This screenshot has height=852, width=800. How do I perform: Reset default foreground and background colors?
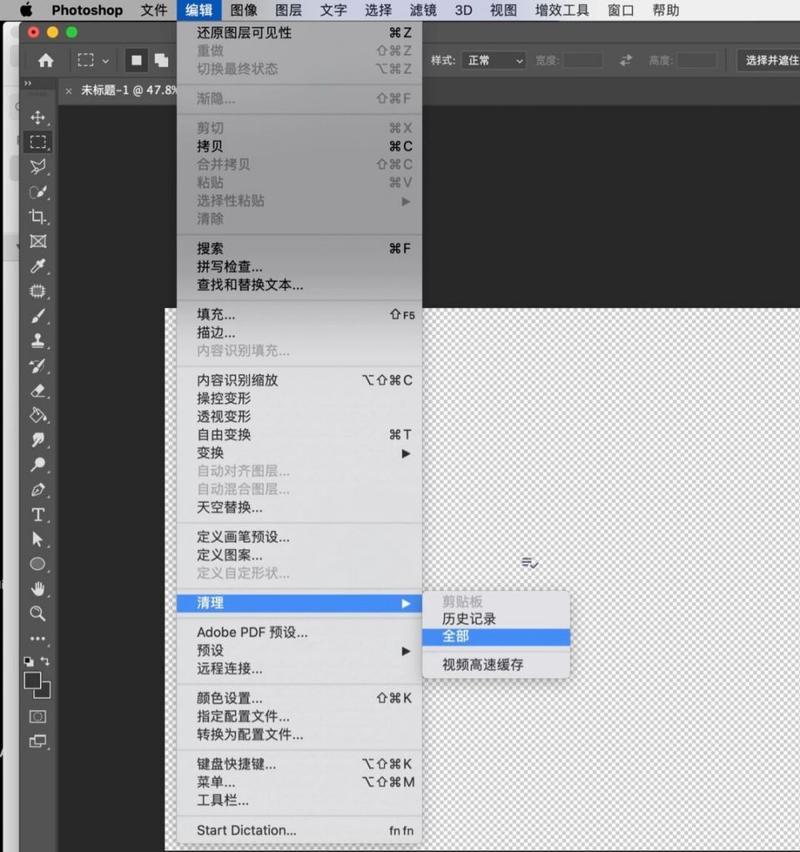pos(29,661)
